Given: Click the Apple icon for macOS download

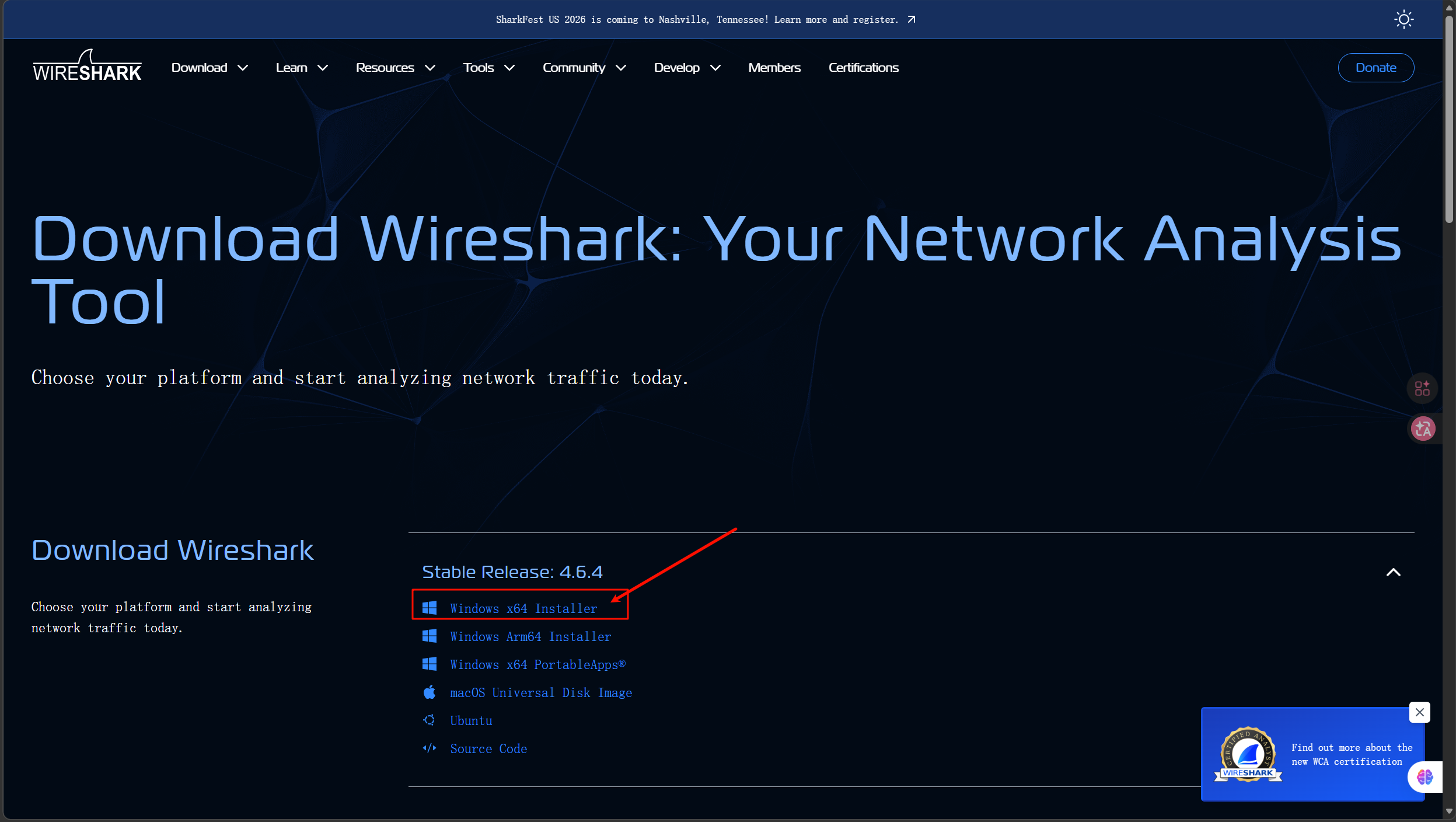Looking at the screenshot, I should (x=430, y=692).
